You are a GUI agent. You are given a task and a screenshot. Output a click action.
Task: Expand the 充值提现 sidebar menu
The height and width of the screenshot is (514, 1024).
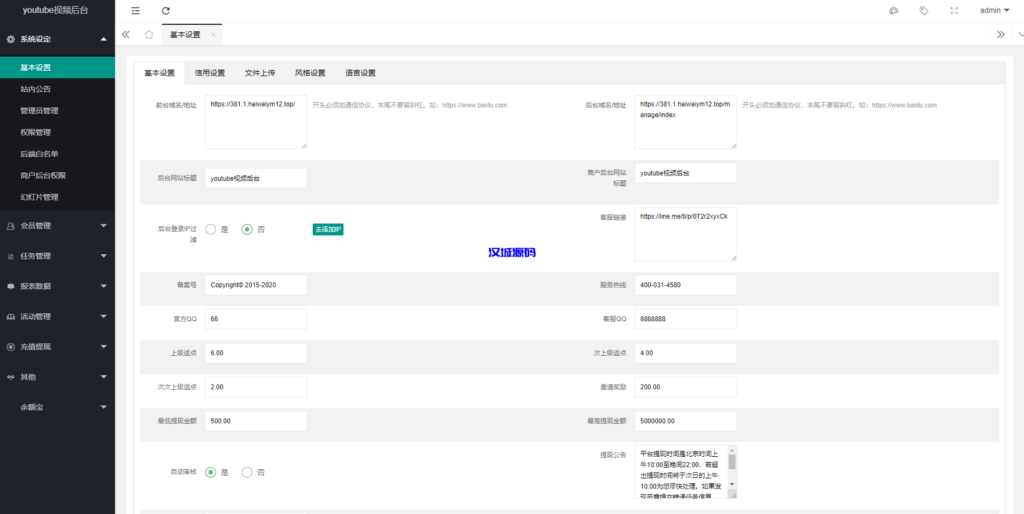(57, 347)
